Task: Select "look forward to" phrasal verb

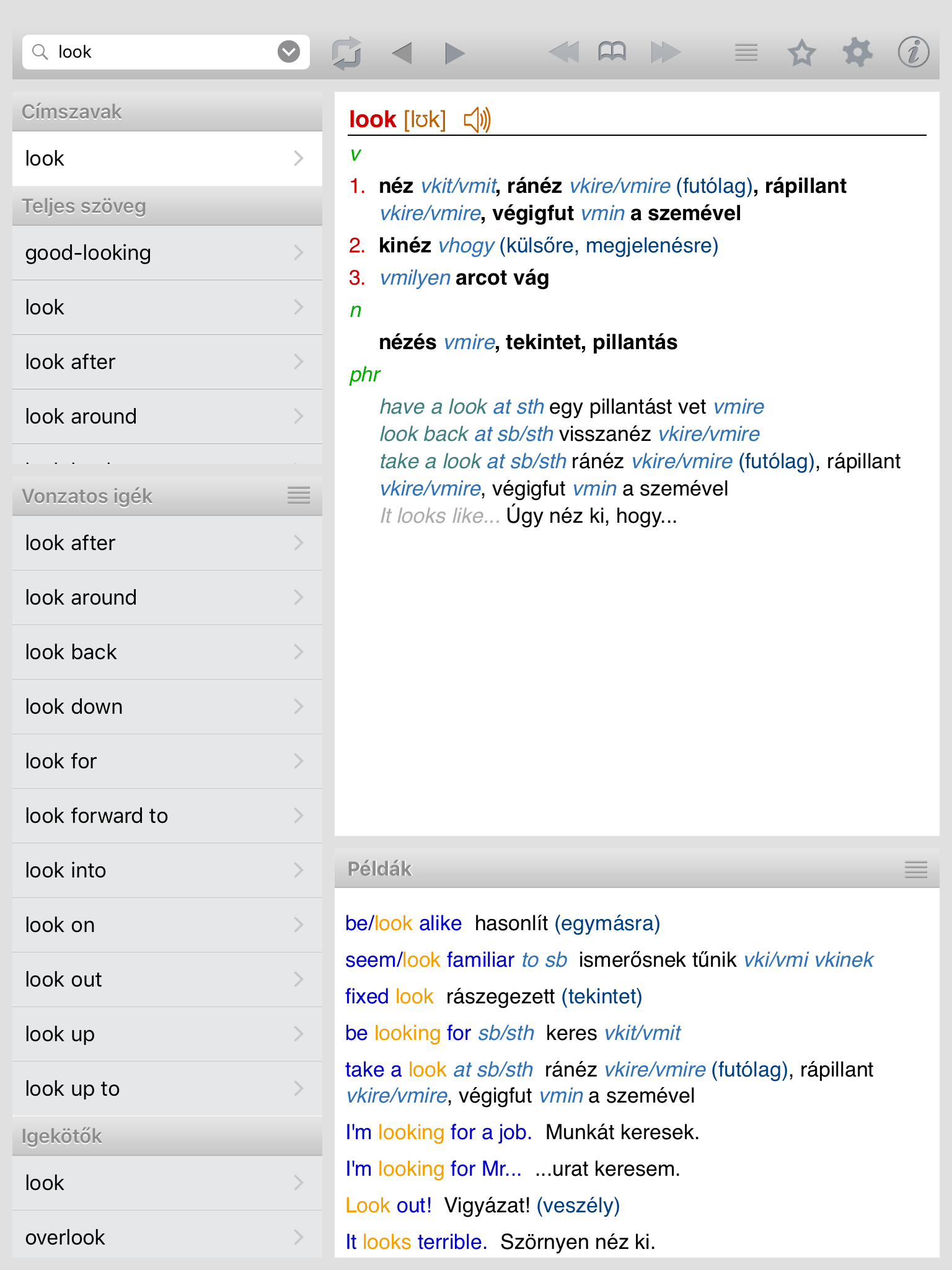Action: [x=167, y=816]
